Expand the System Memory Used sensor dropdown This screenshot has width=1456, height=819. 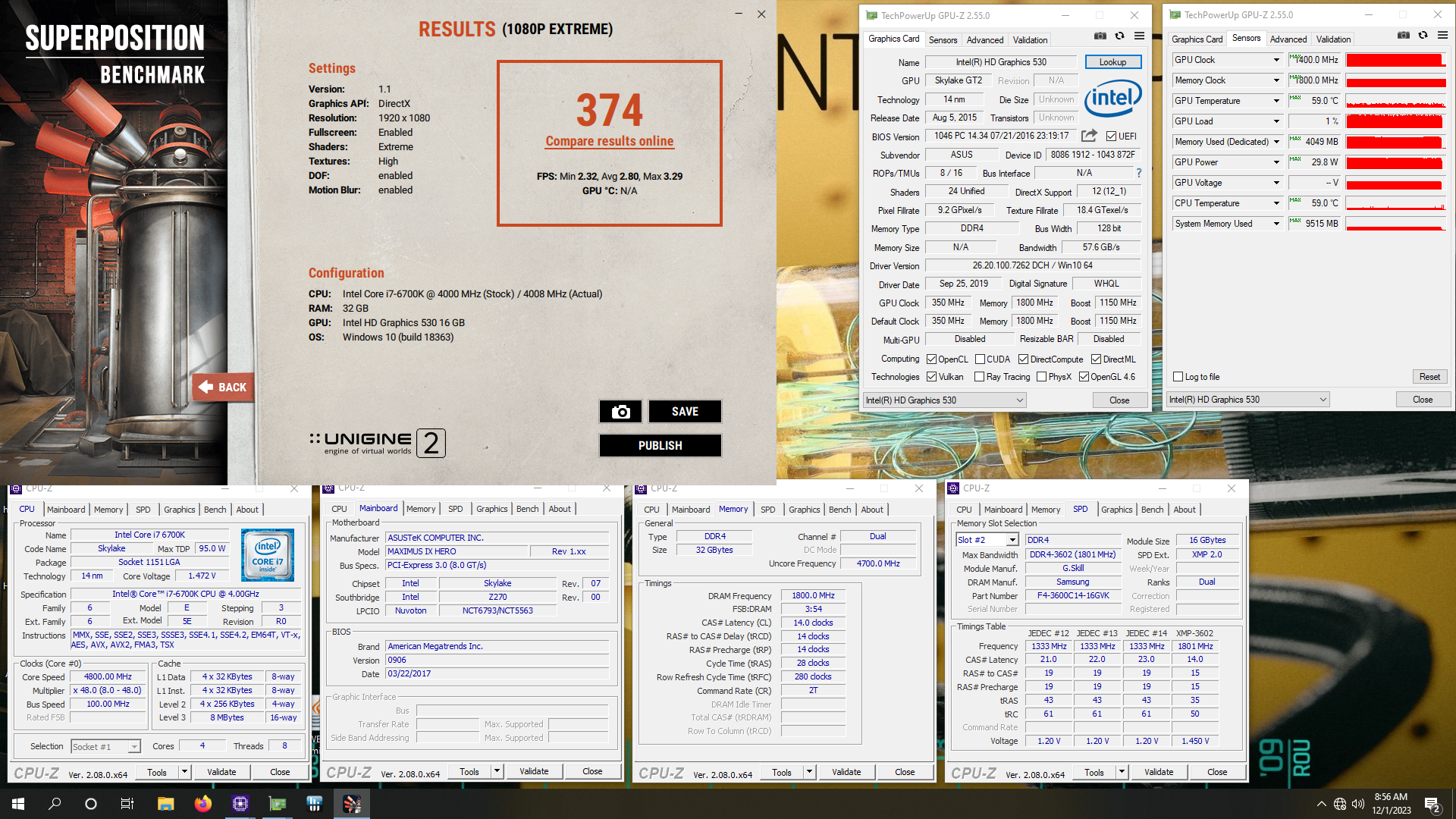[x=1276, y=224]
